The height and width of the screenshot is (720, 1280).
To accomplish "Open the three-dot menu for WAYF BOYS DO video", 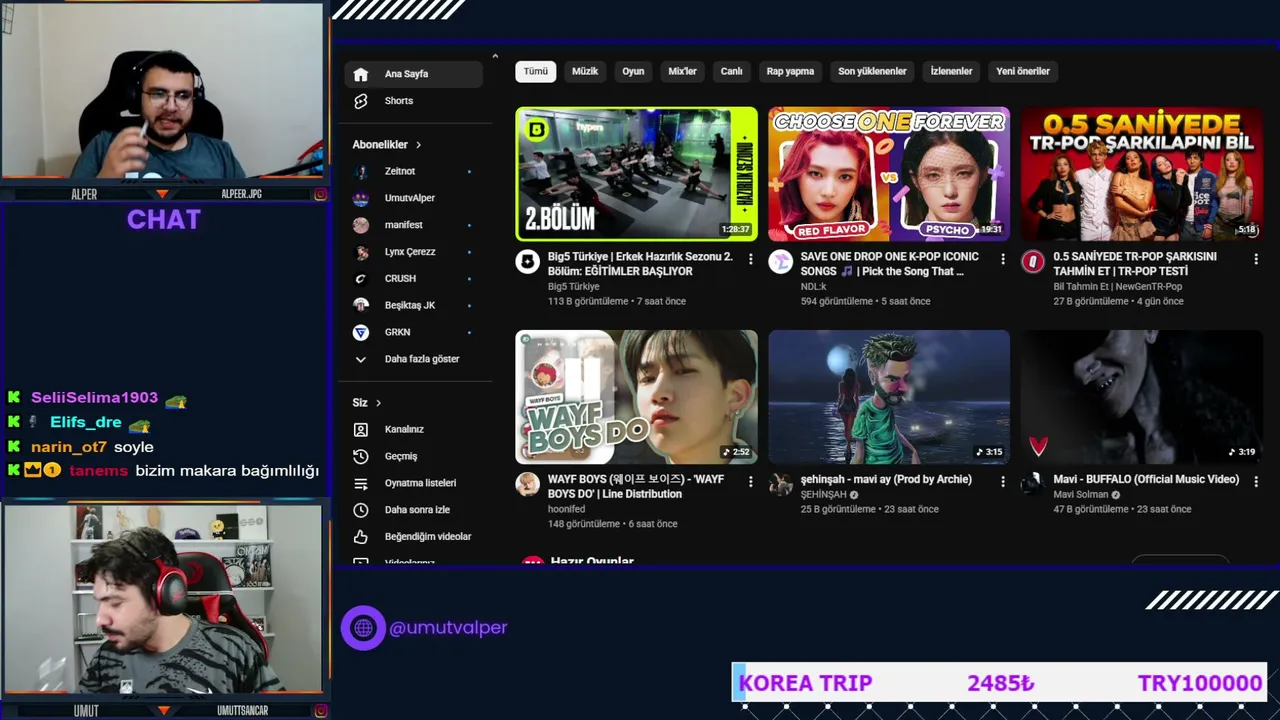I will tap(750, 482).
